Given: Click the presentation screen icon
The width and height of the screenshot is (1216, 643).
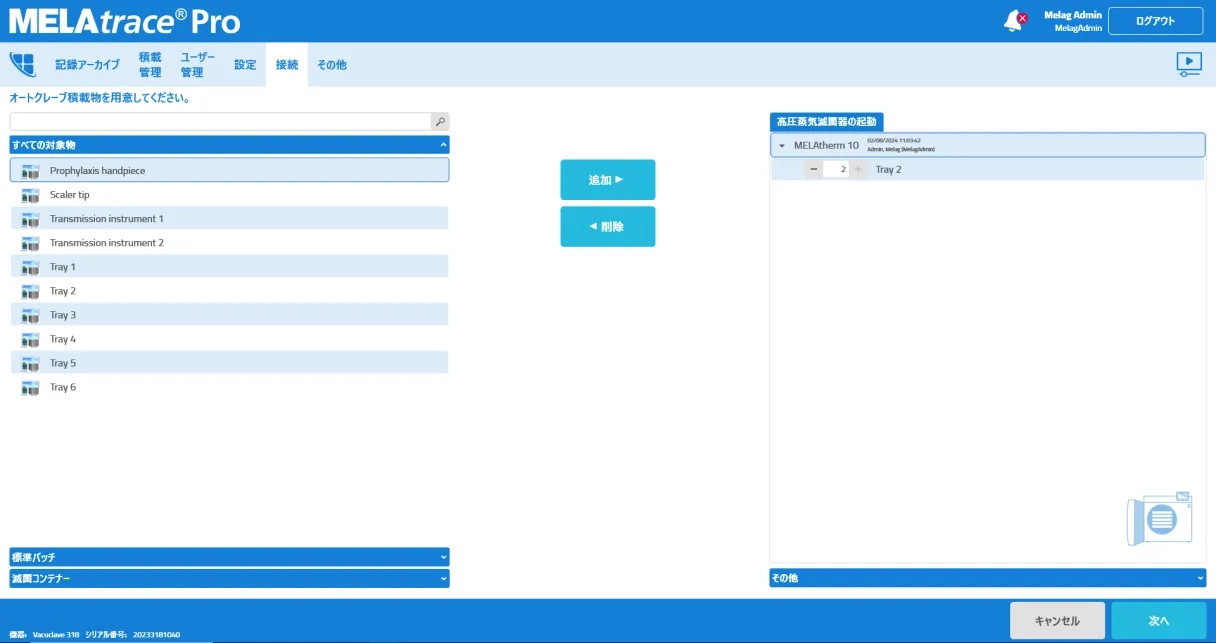Looking at the screenshot, I should pos(1188,64).
